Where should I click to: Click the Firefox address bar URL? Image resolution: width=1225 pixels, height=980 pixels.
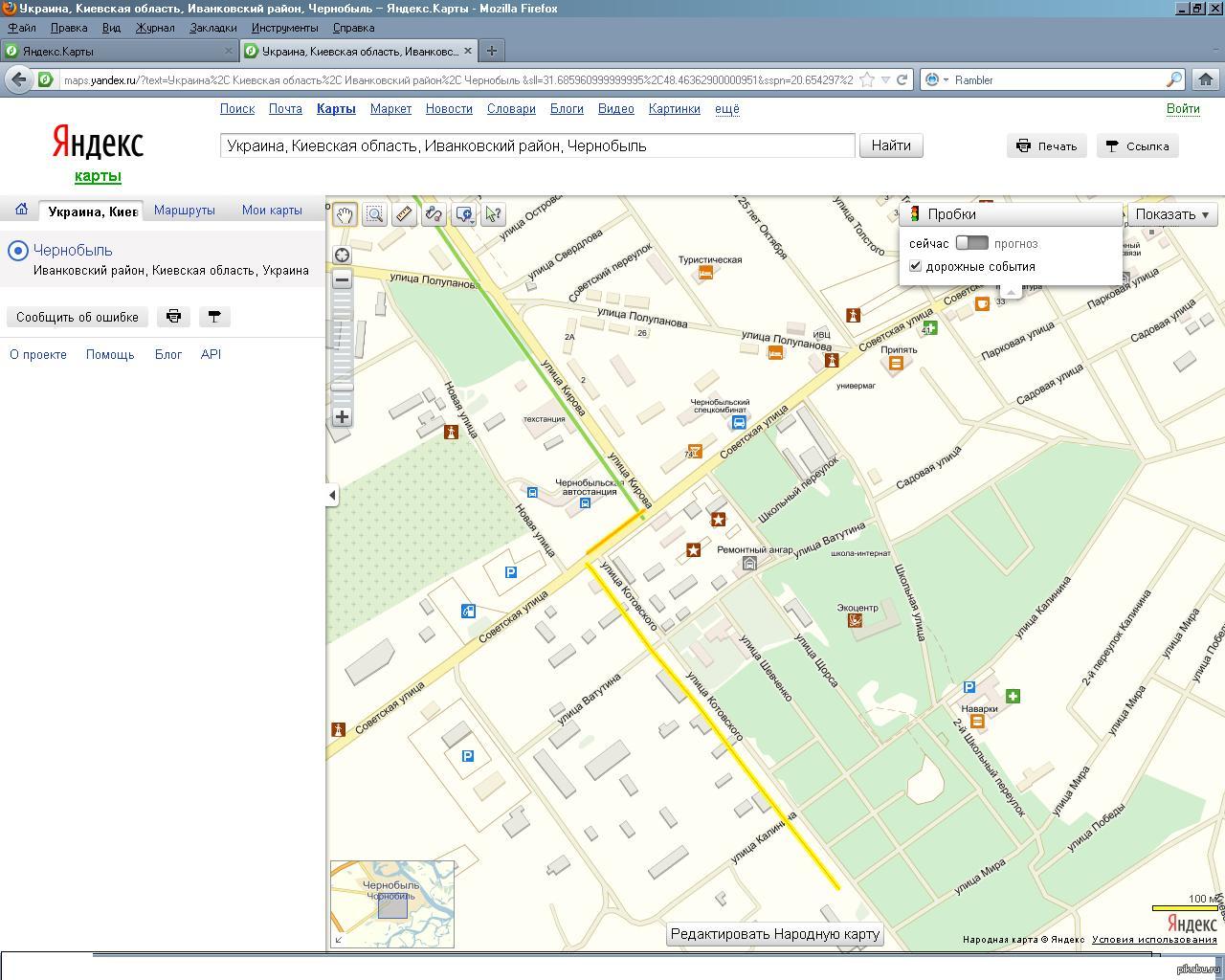coord(458,80)
